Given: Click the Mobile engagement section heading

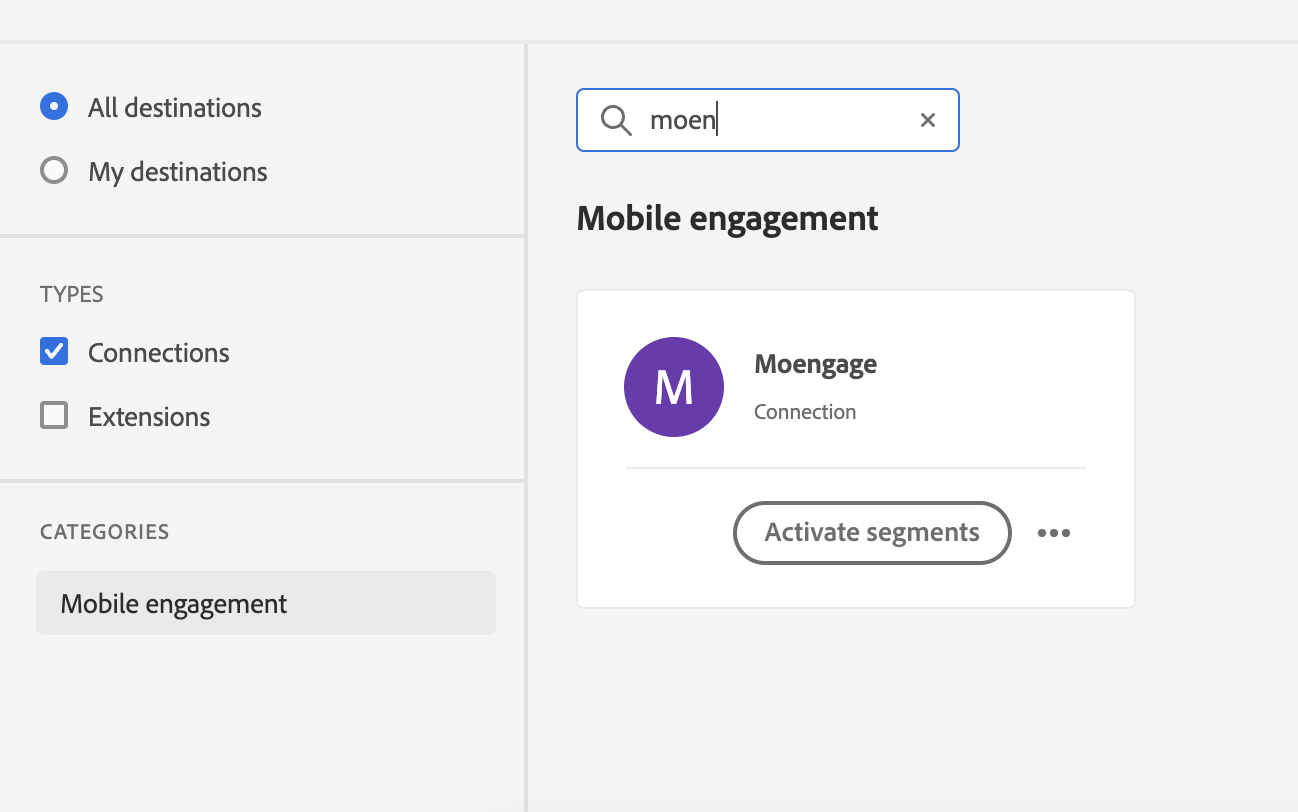Looking at the screenshot, I should [728, 218].
